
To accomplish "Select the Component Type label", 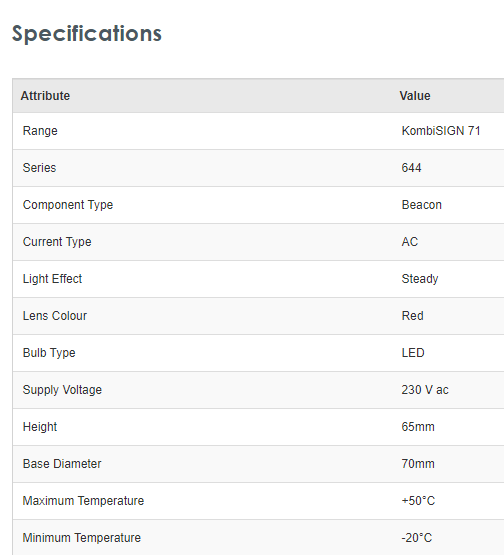I will pyautogui.click(x=68, y=205).
